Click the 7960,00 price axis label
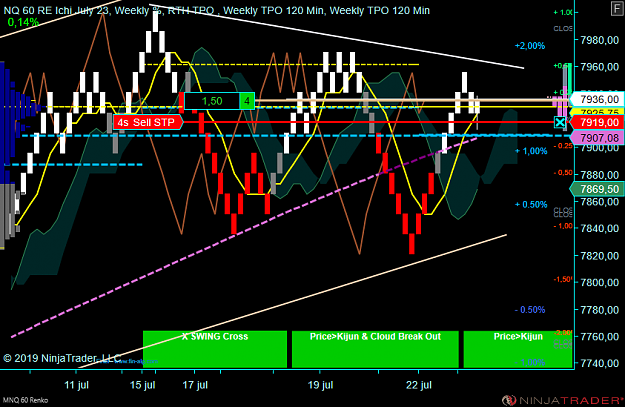625x407 pixels. tap(599, 67)
